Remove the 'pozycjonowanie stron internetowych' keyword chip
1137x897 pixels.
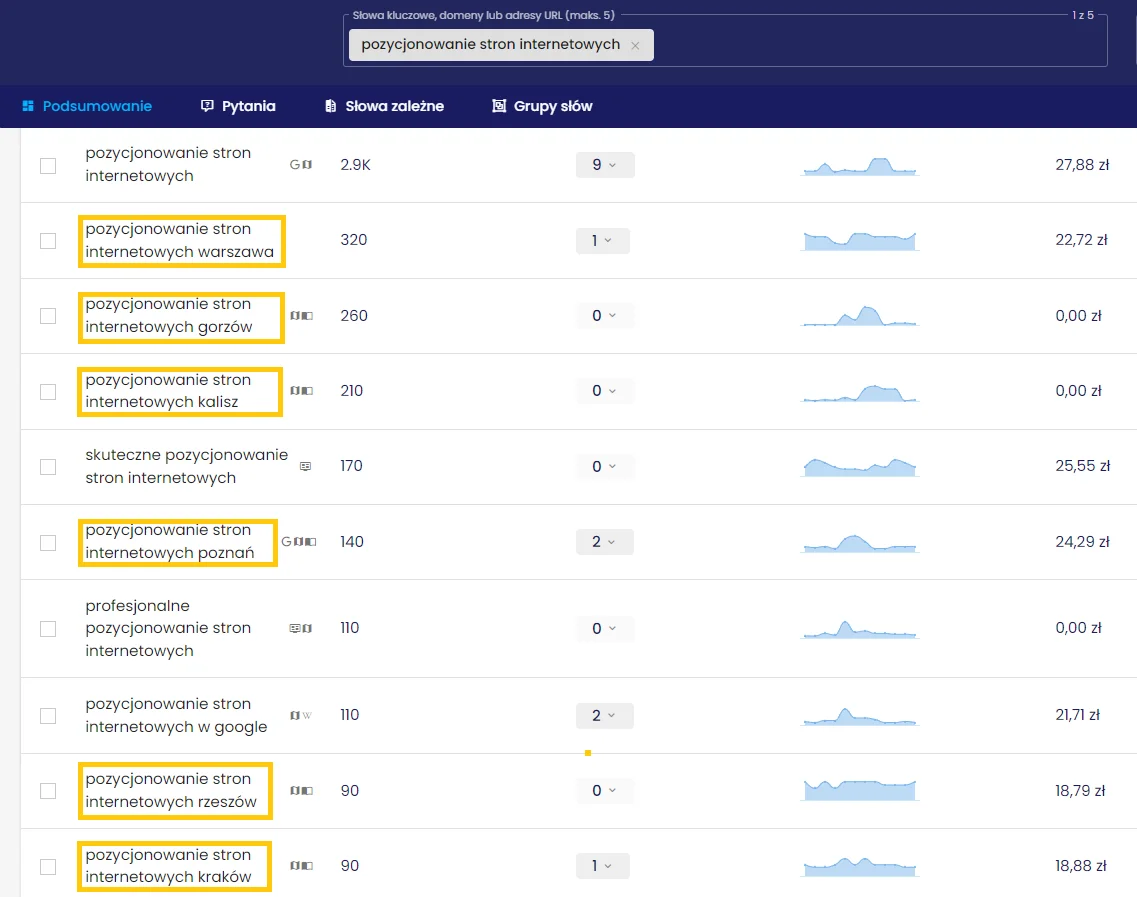coord(635,45)
